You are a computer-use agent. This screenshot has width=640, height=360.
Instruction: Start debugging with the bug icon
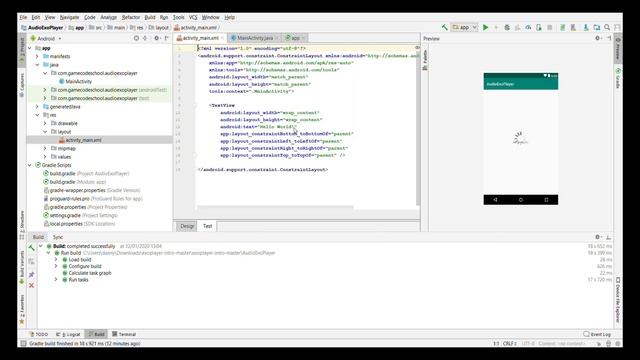(x=507, y=27)
